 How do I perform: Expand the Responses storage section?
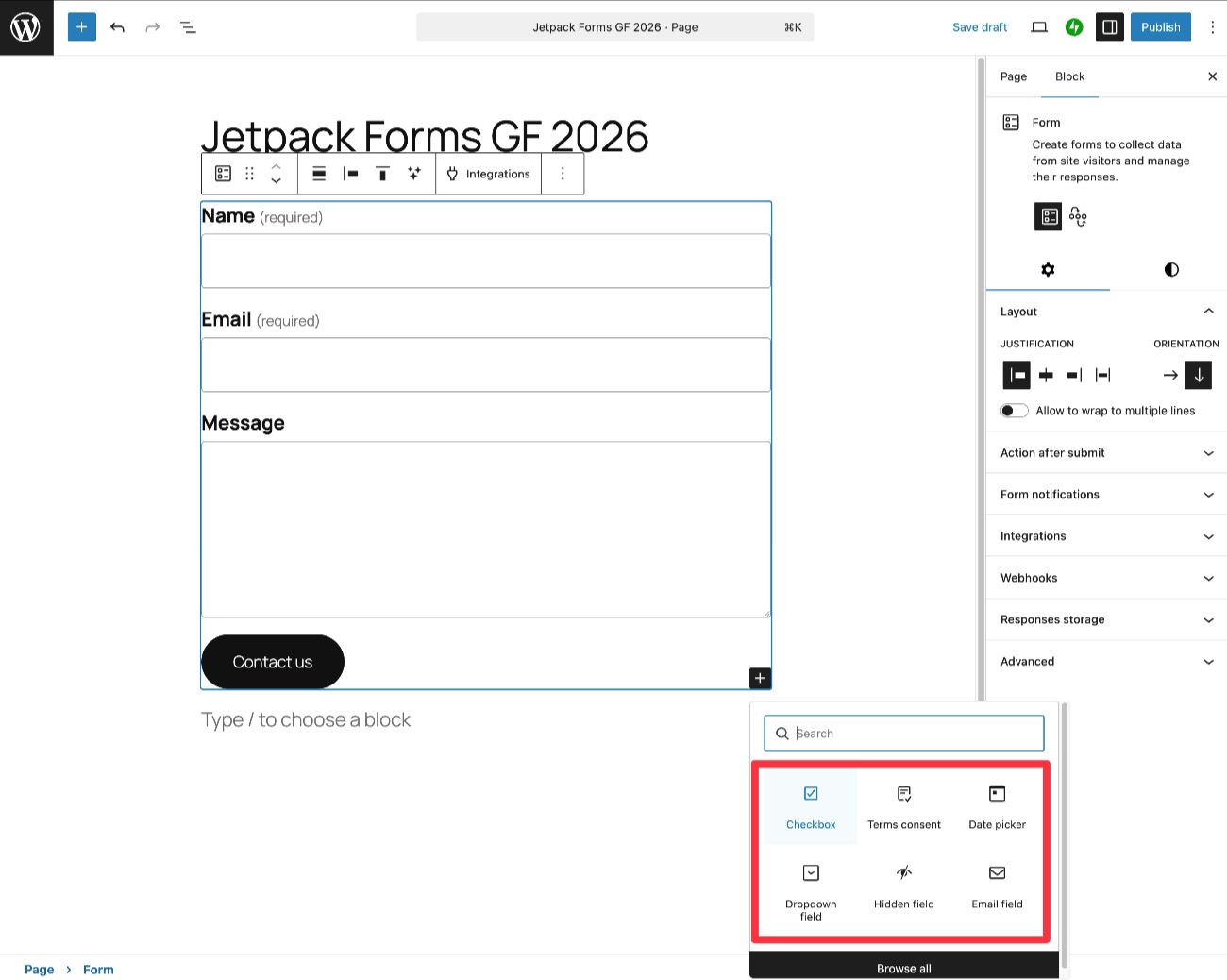pyautogui.click(x=1104, y=619)
